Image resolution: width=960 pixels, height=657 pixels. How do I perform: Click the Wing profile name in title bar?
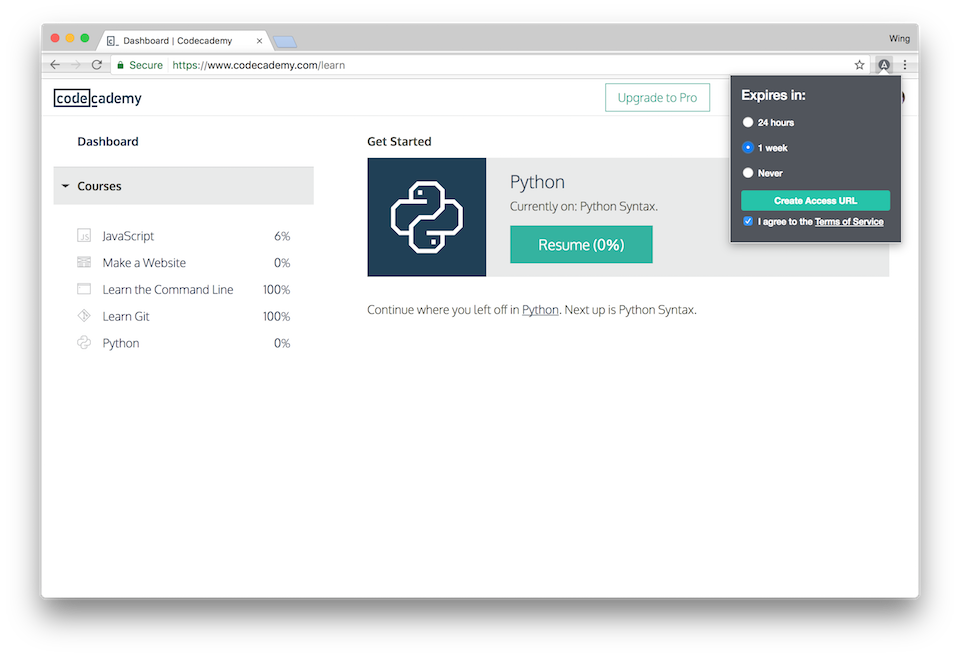(x=899, y=39)
